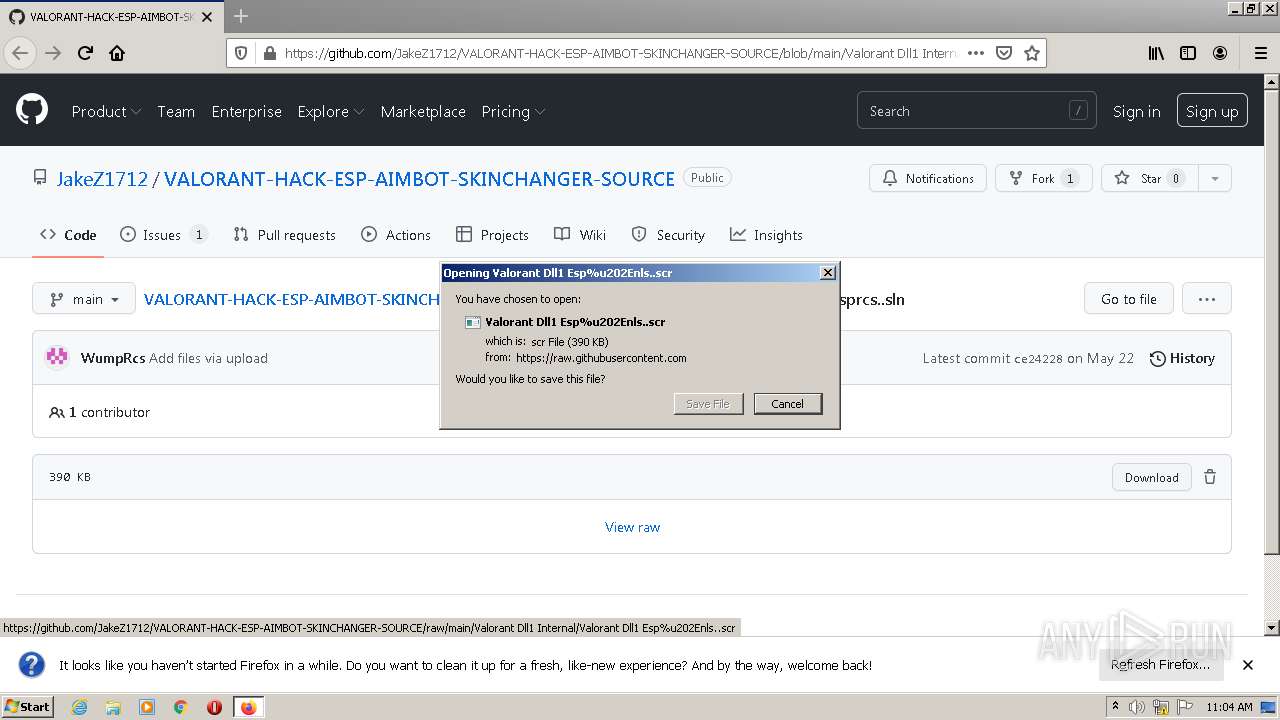Open the commit ce24228 link

pos(1038,358)
